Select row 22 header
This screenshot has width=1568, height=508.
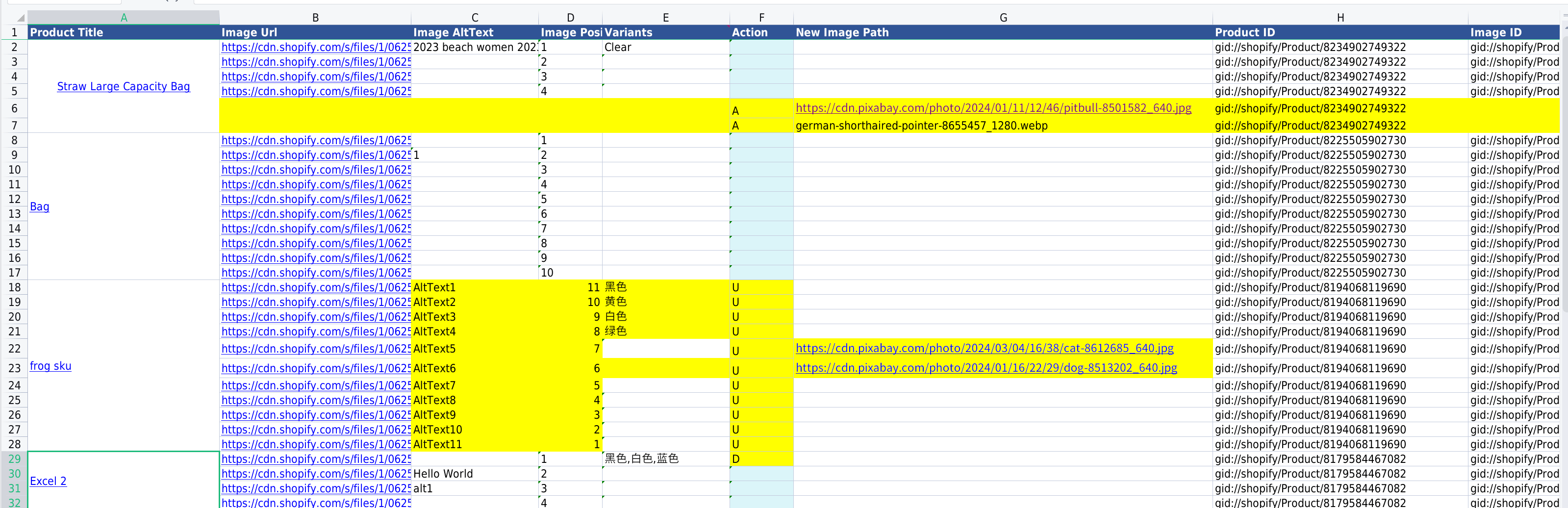pyautogui.click(x=14, y=349)
